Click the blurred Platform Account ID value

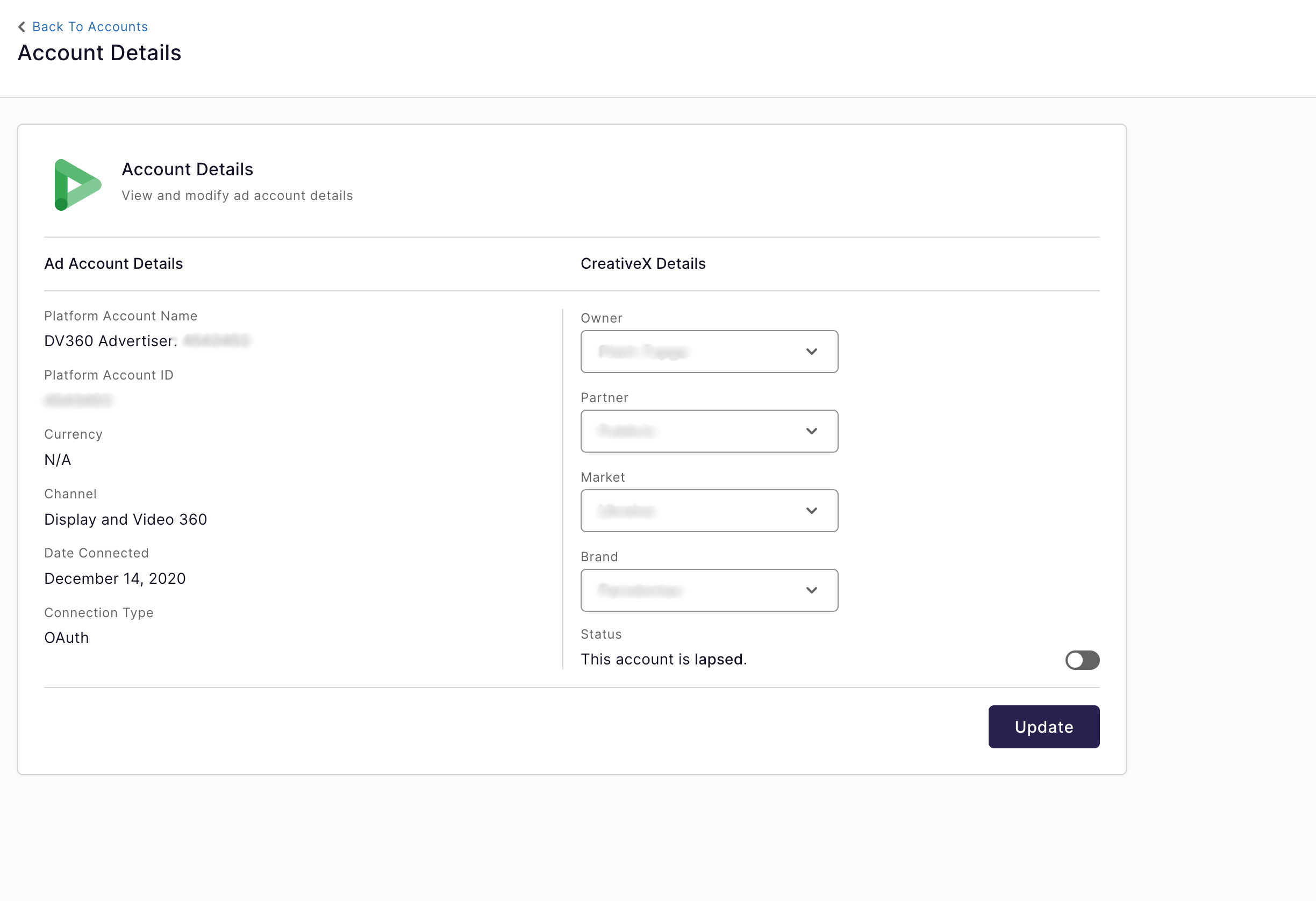click(78, 401)
